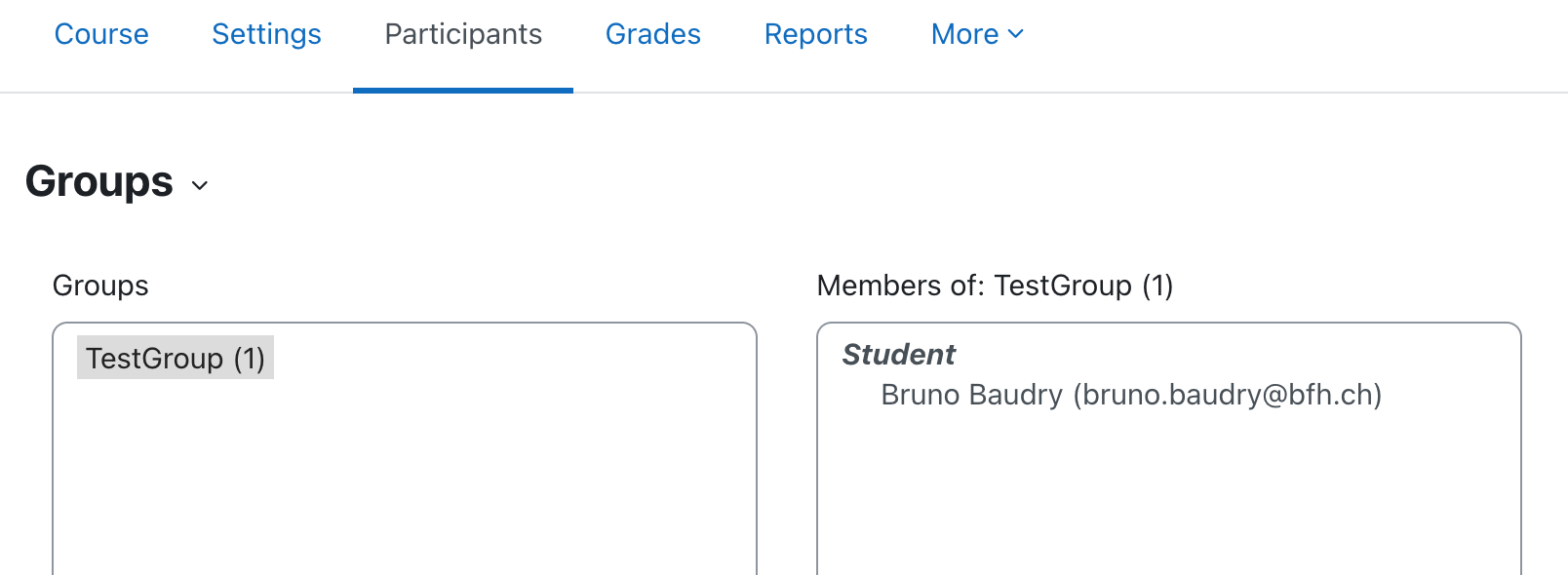
Task: Expand the More navigation menu
Action: click(978, 34)
